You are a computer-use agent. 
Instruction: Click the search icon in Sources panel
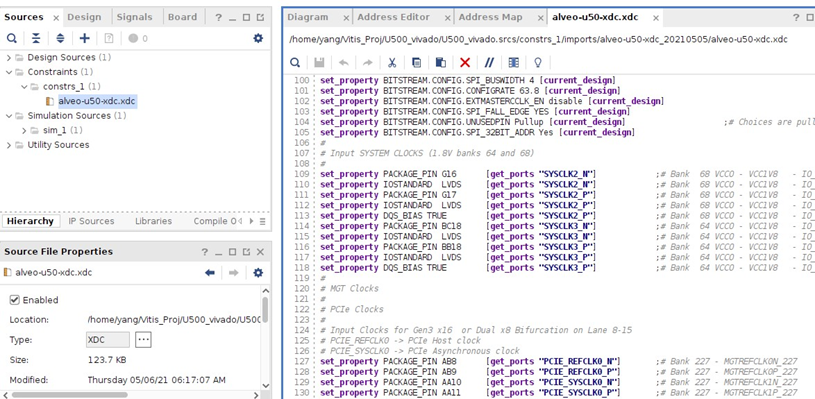11,38
